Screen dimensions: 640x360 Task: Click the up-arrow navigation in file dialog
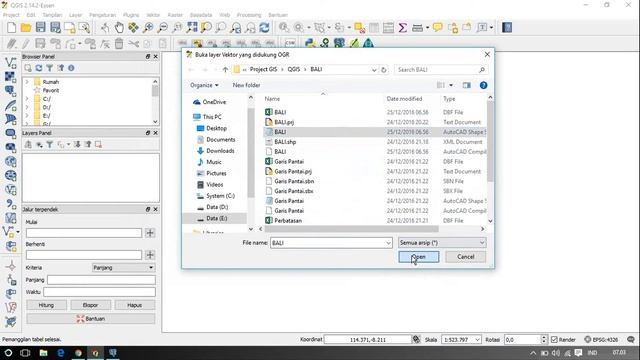[225, 70]
